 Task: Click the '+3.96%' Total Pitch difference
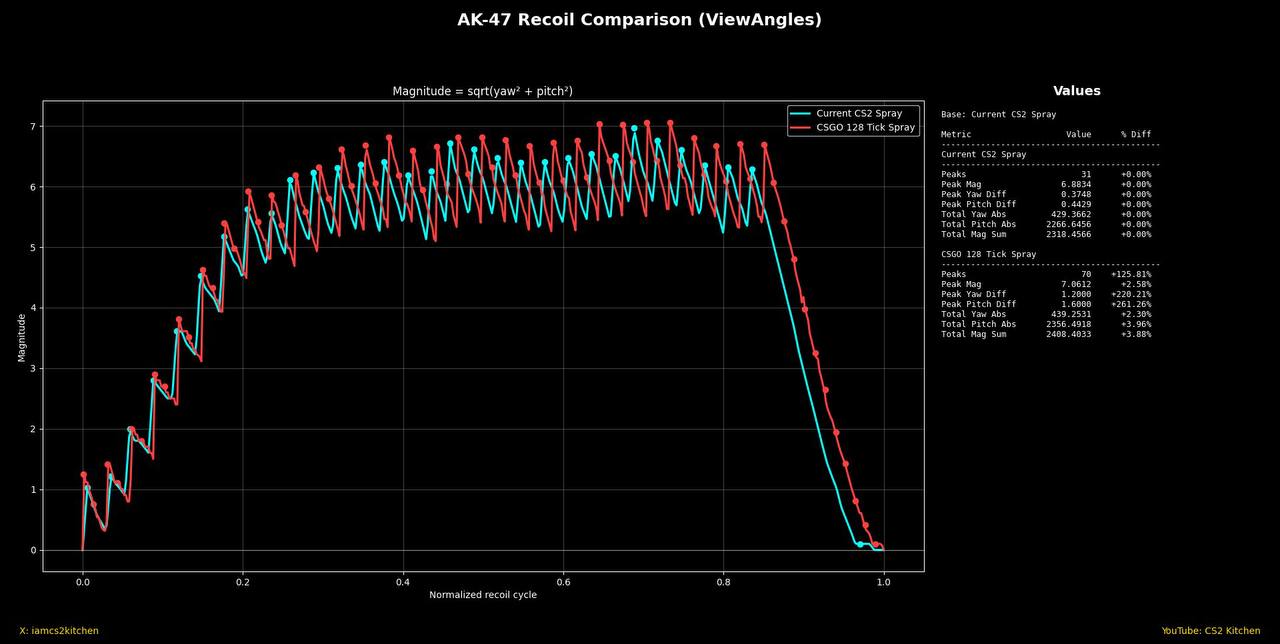1136,324
